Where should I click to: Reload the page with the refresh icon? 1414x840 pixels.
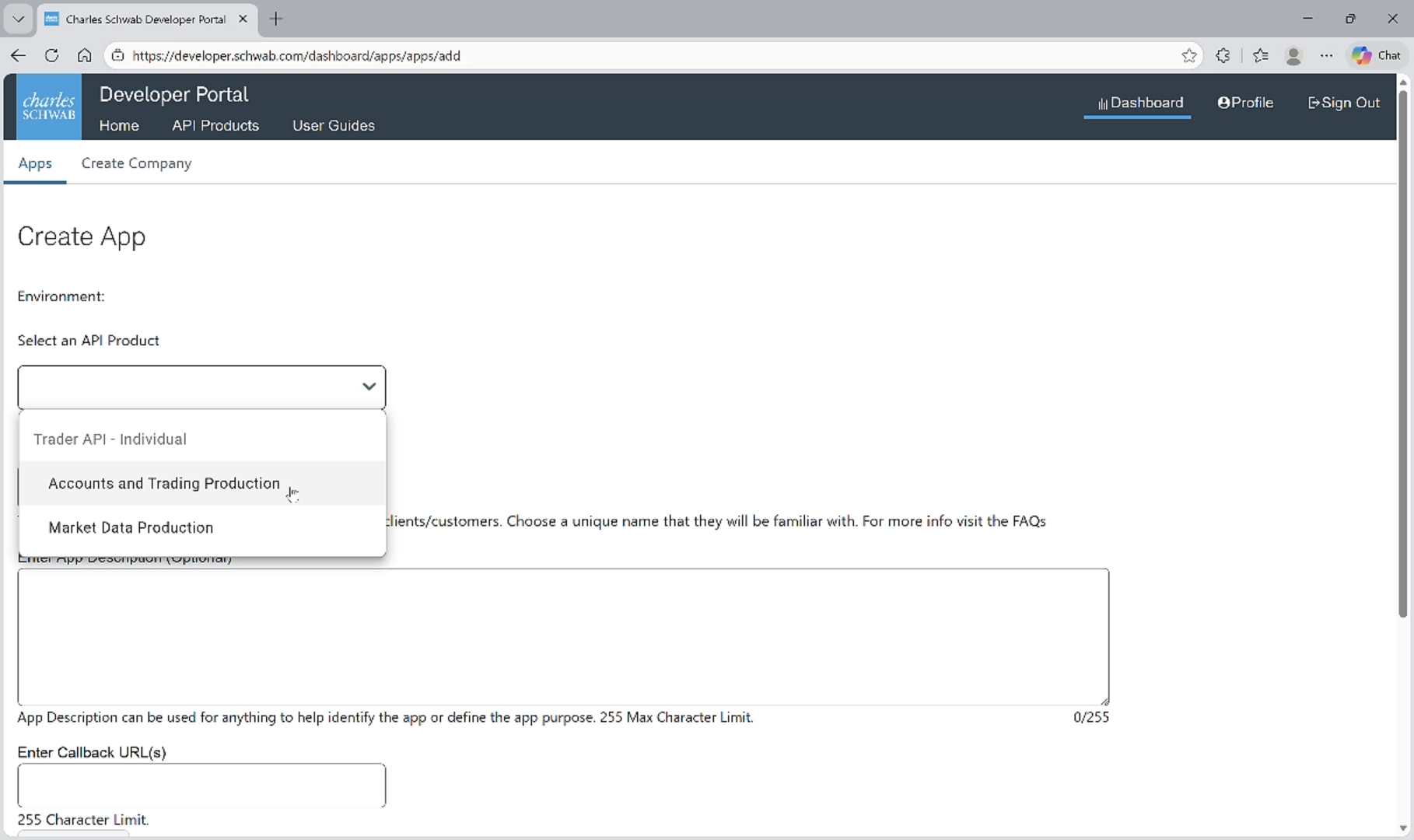point(51,55)
